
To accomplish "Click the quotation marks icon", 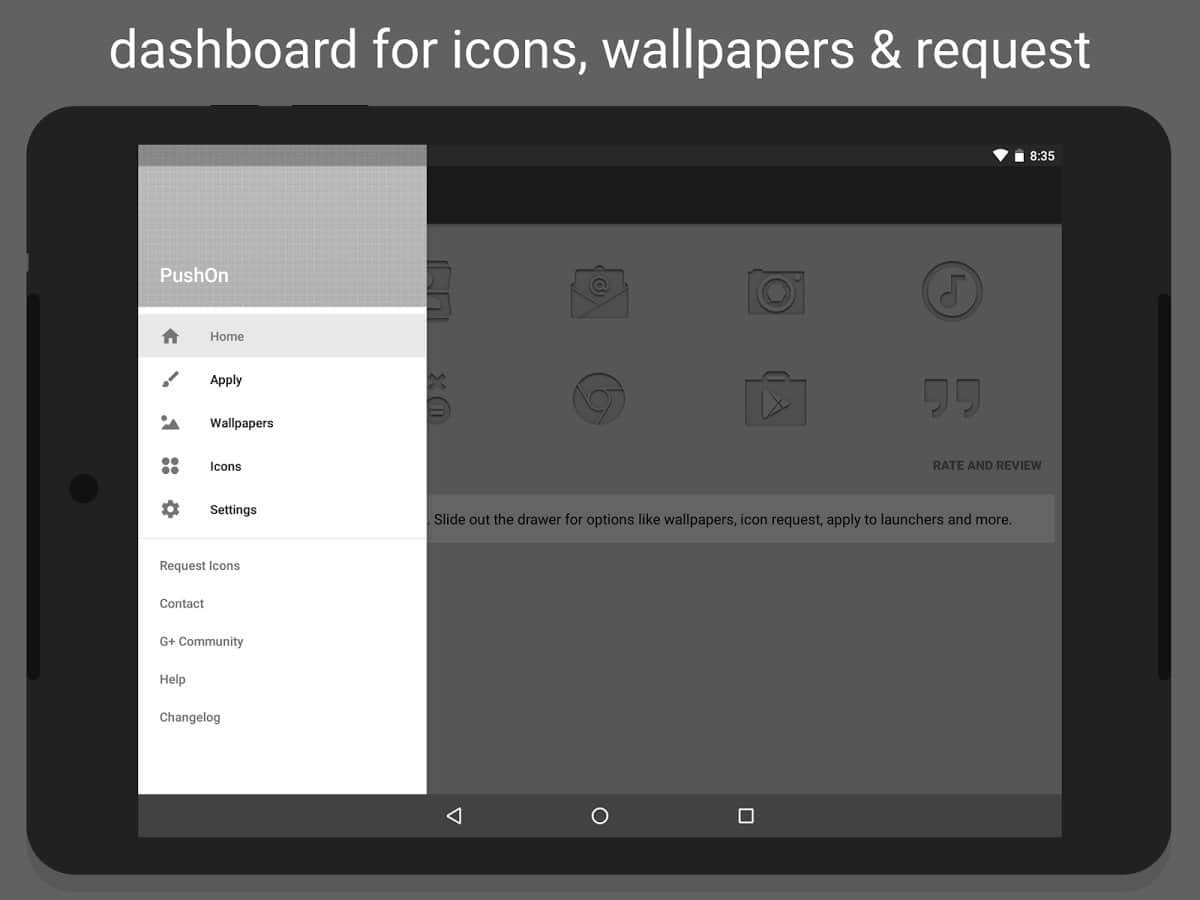I will click(951, 399).
